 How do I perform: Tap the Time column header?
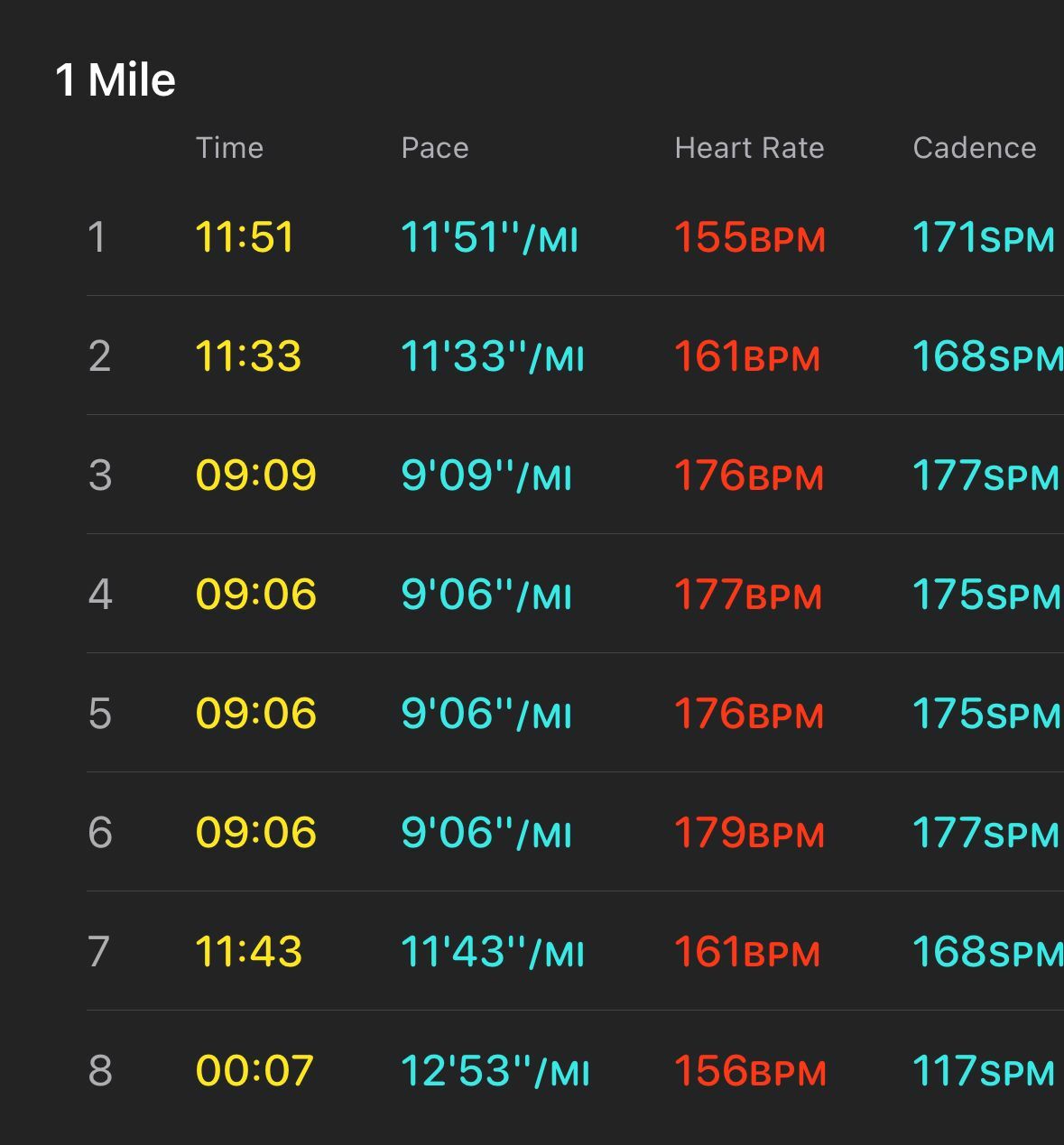(230, 148)
